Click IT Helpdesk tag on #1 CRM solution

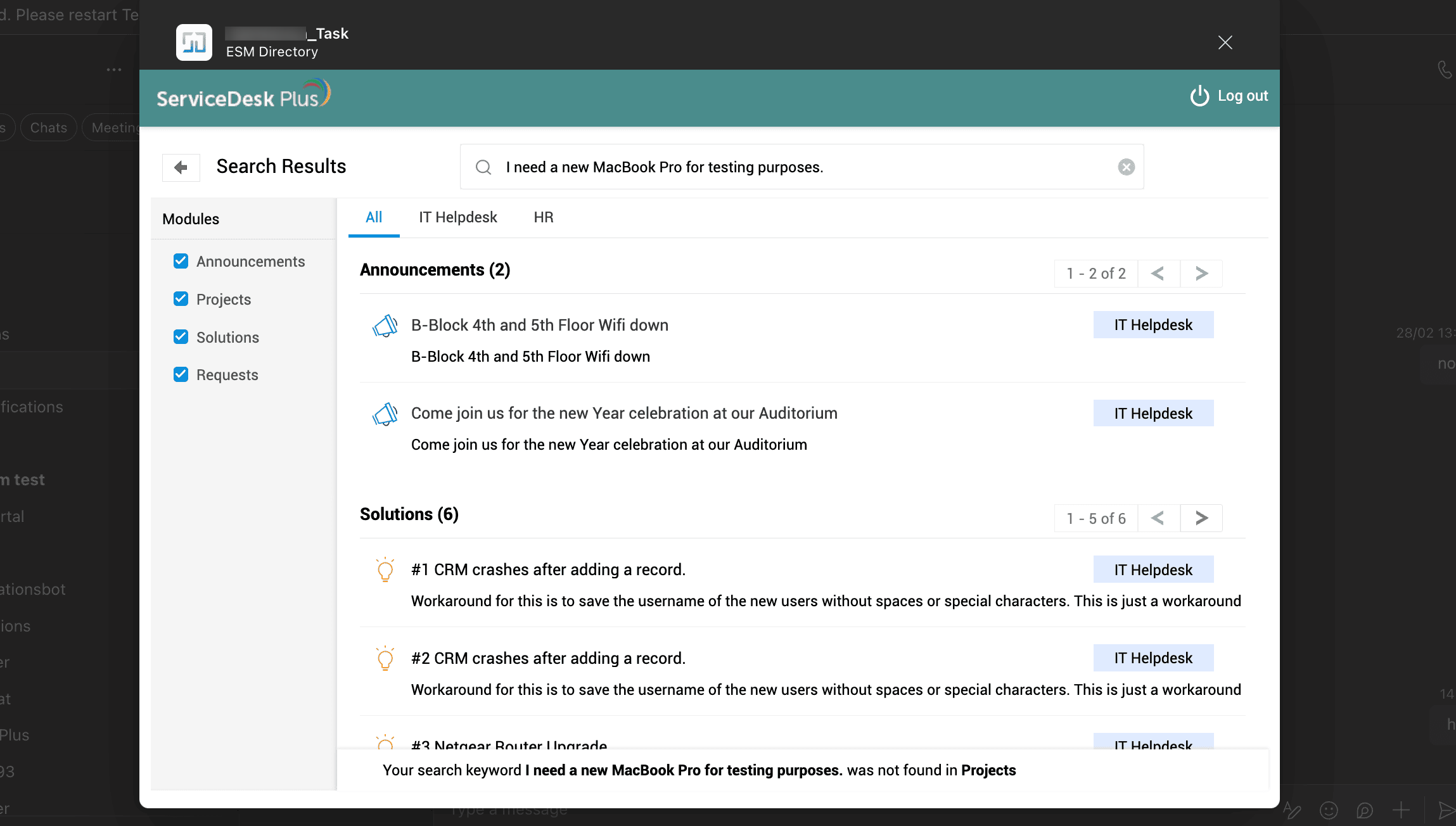1153,570
